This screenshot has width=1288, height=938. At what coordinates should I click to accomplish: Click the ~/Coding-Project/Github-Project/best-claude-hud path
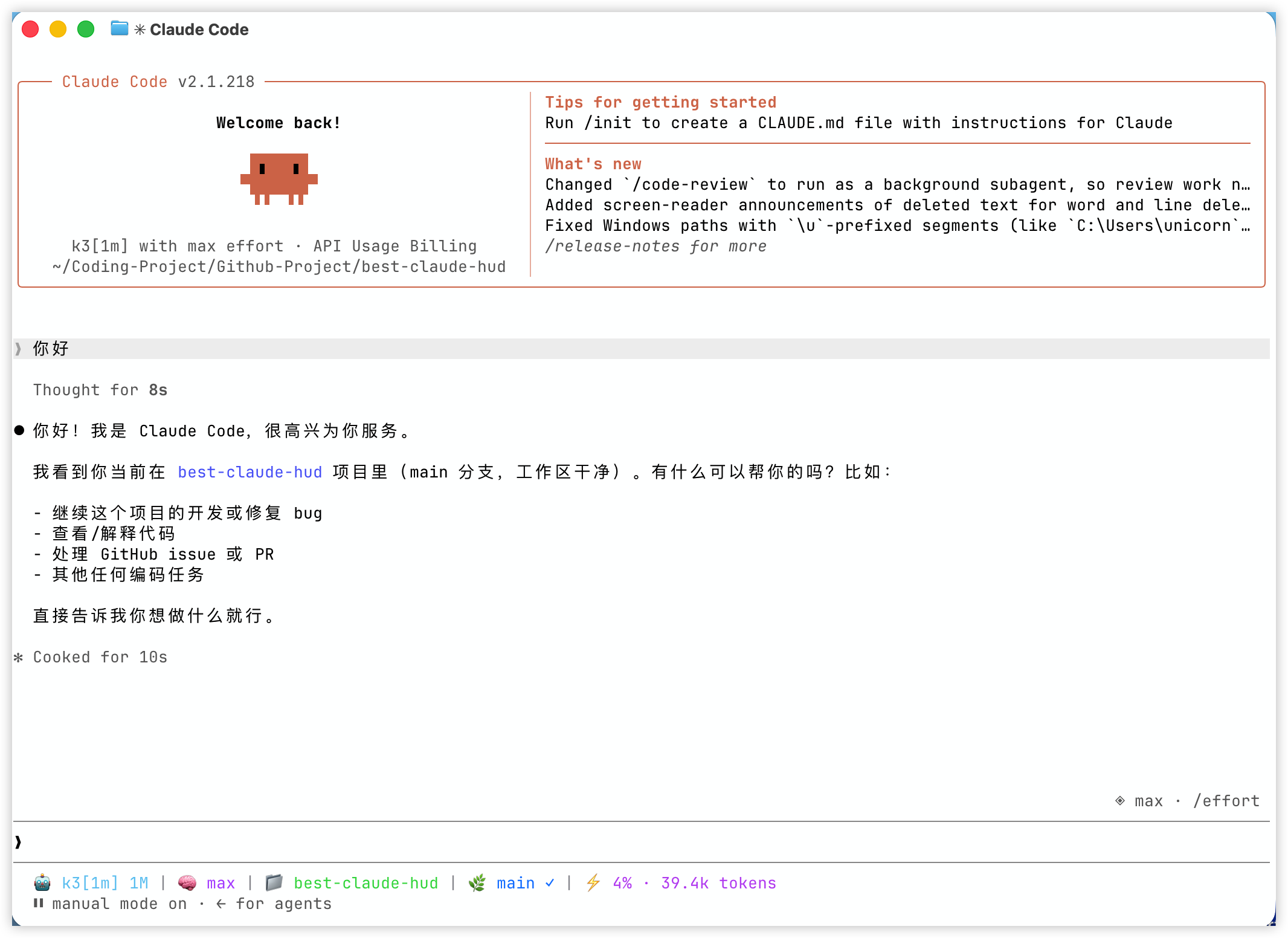pyautogui.click(x=279, y=267)
